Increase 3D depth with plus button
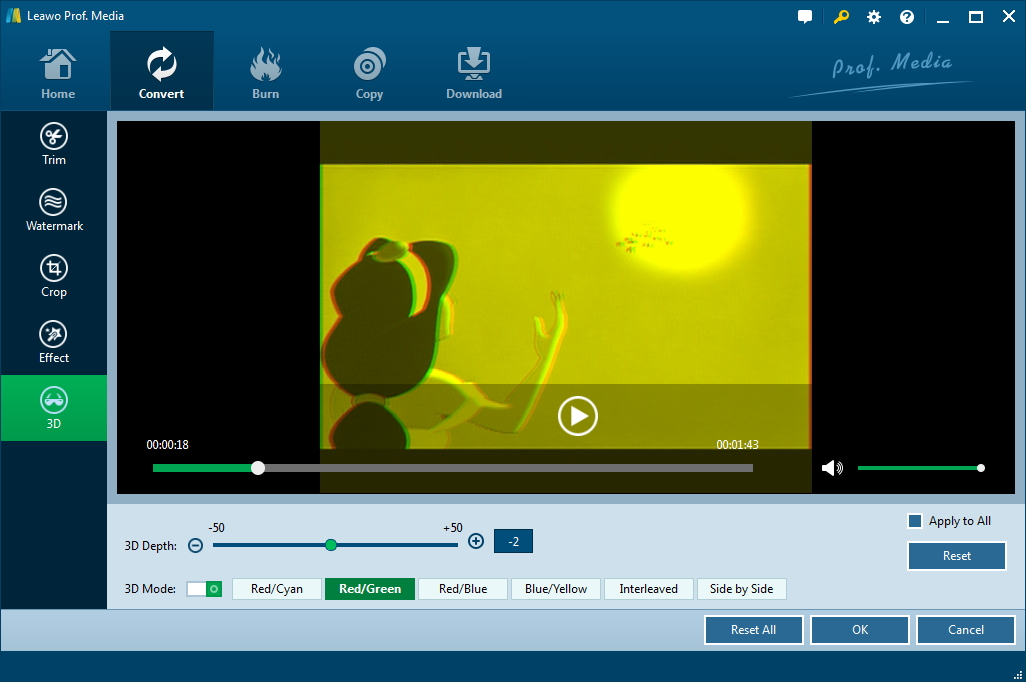The image size is (1026, 682). (476, 541)
